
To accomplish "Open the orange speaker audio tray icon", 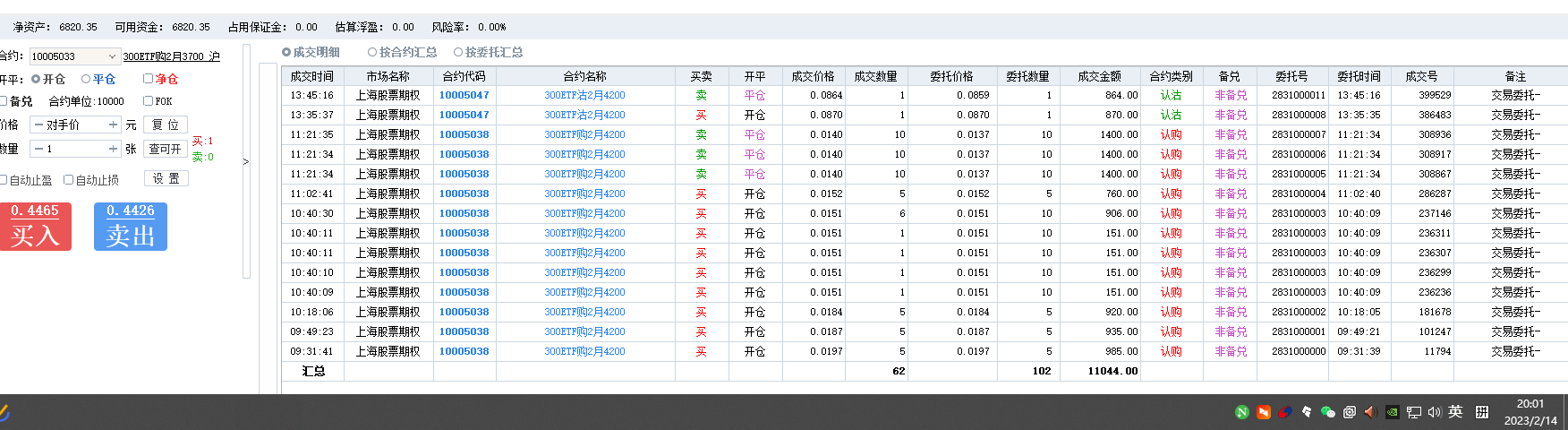I will [x=1370, y=412].
